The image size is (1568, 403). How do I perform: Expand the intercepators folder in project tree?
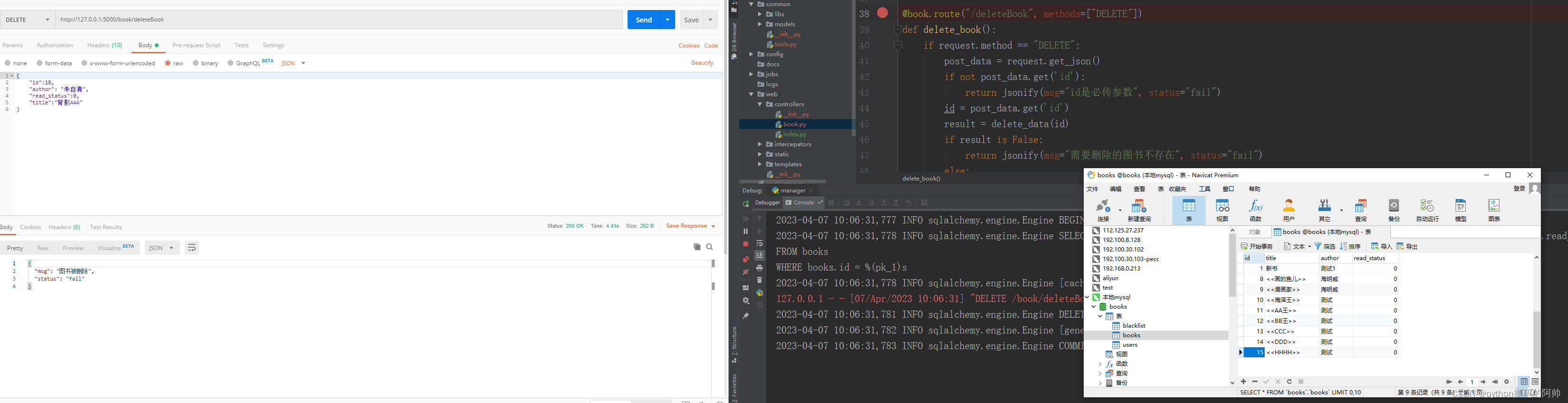click(x=759, y=144)
